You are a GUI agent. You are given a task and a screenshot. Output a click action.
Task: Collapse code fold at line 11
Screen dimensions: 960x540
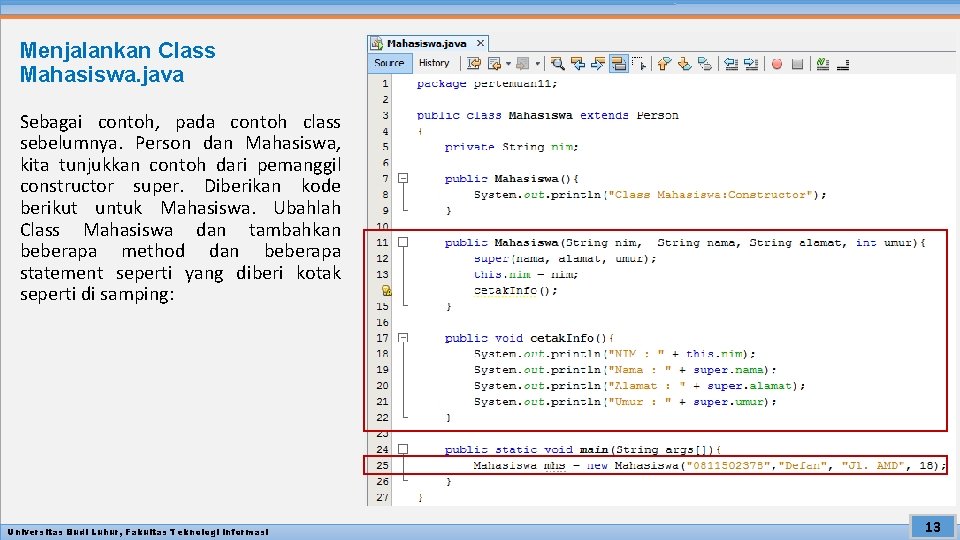403,242
